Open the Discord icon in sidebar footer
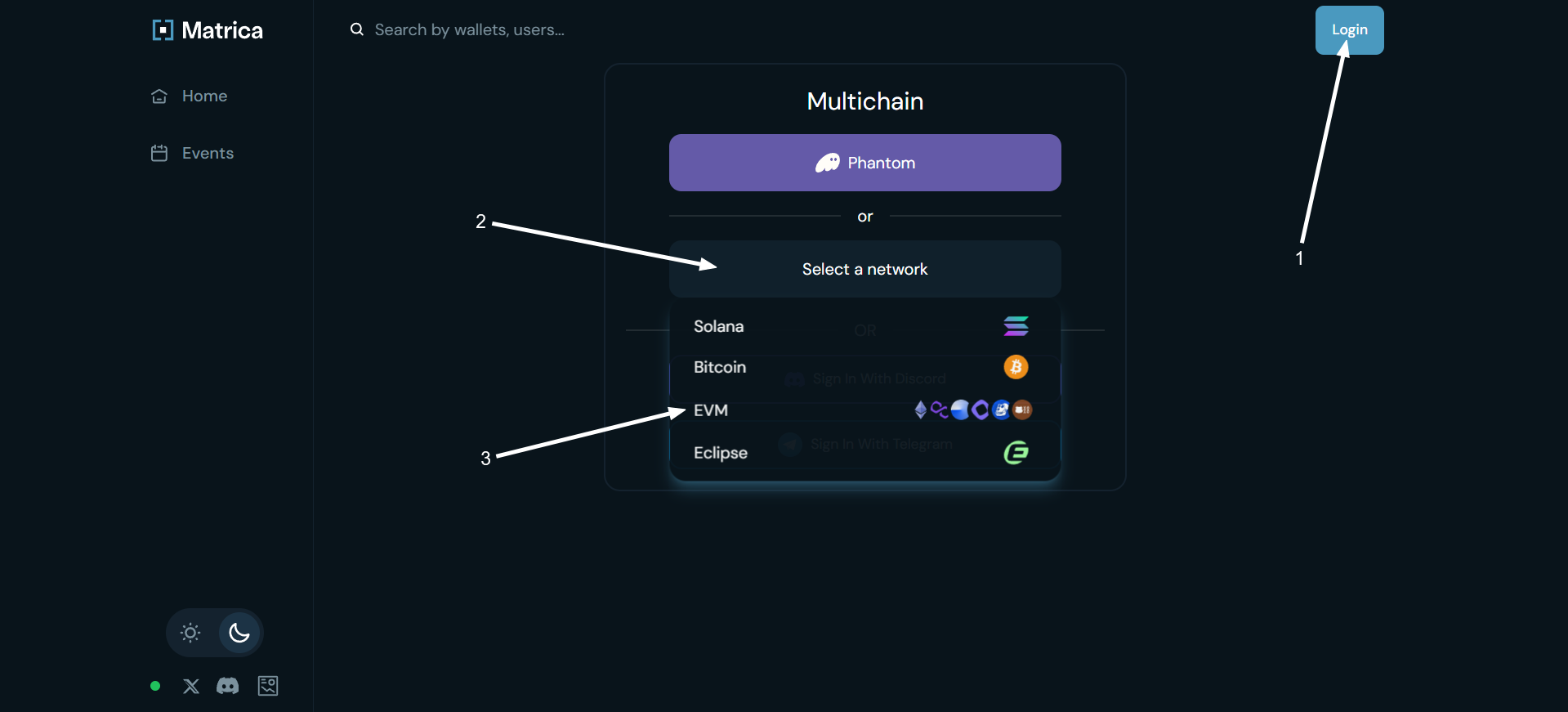 coord(228,686)
